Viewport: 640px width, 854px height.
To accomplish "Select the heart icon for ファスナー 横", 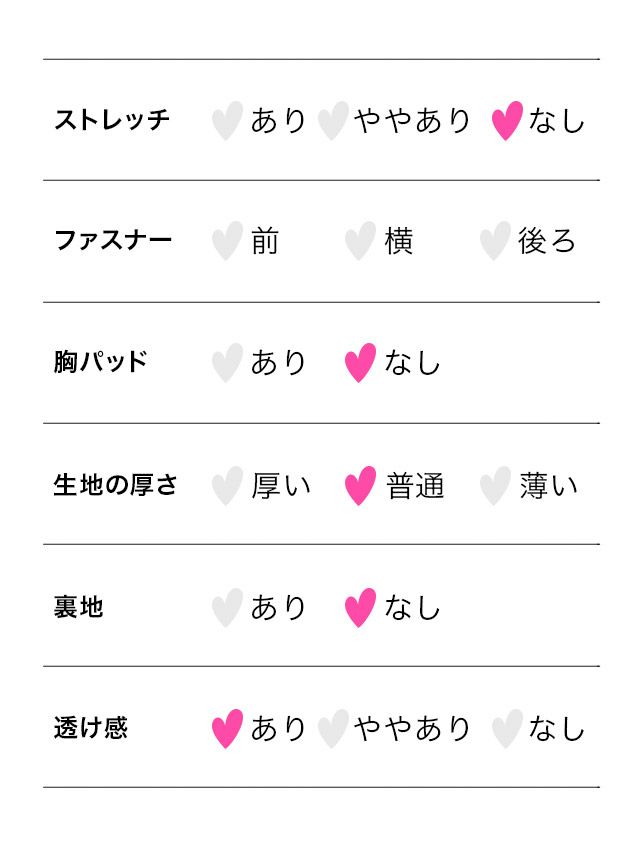I will 360,241.
